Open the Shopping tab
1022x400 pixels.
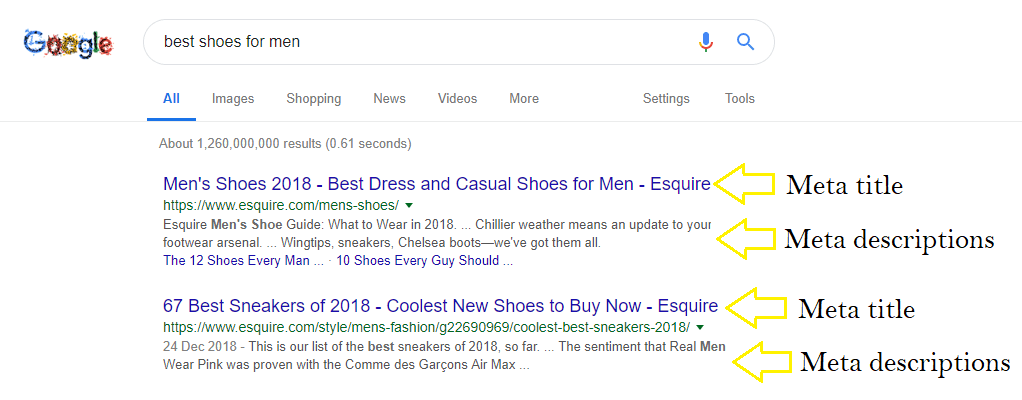313,99
